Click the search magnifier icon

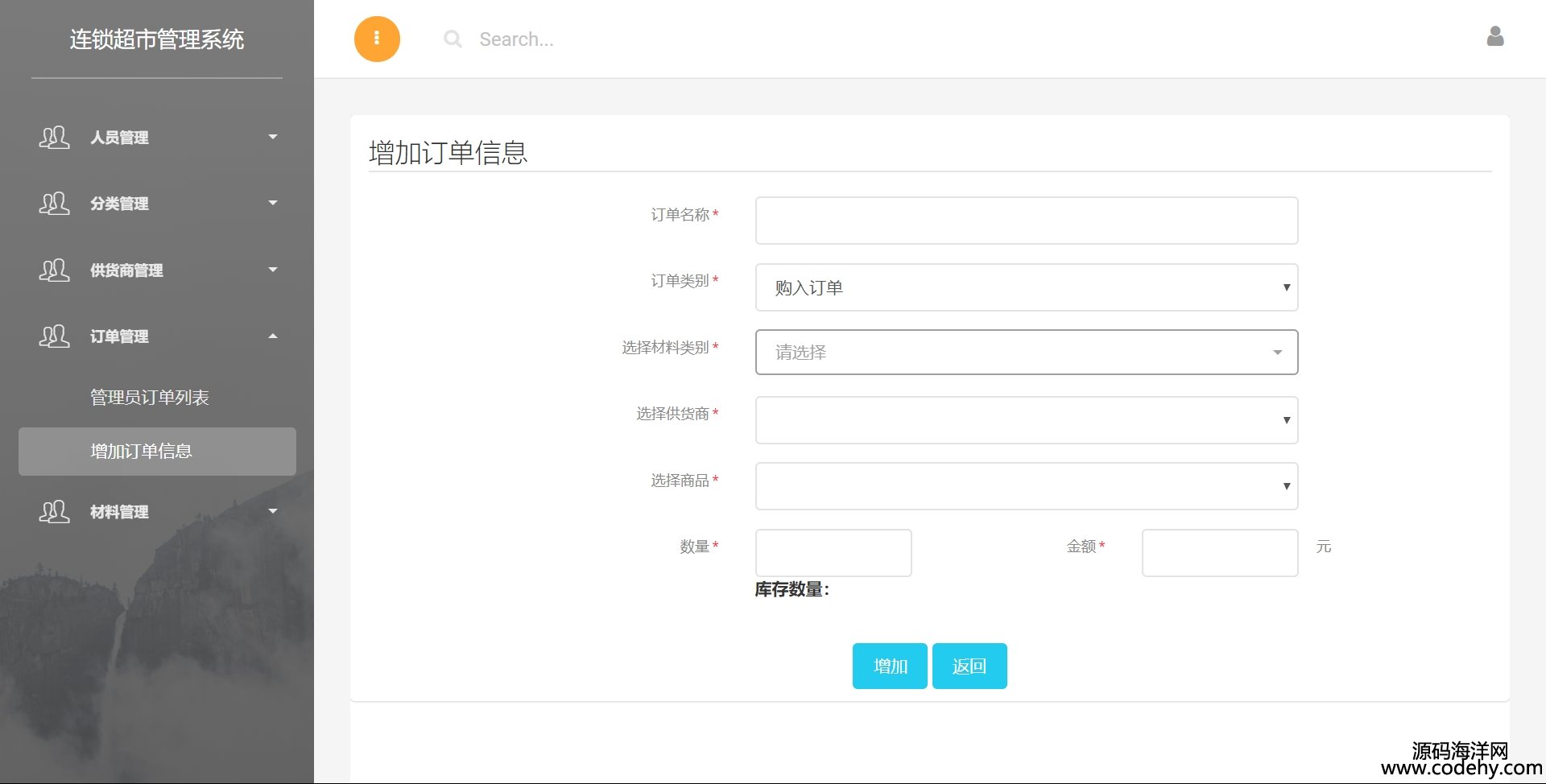point(453,39)
